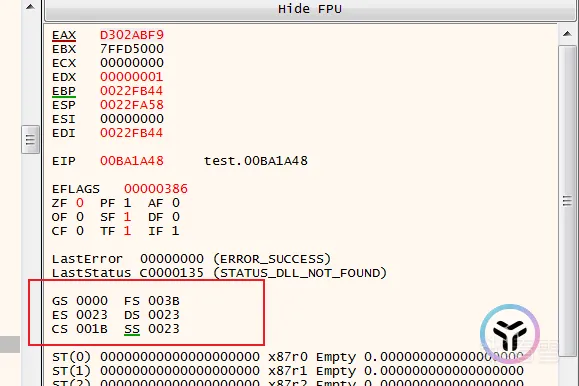This screenshot has width=579, height=386.
Task: Click the LastError label
Action: 87,259
